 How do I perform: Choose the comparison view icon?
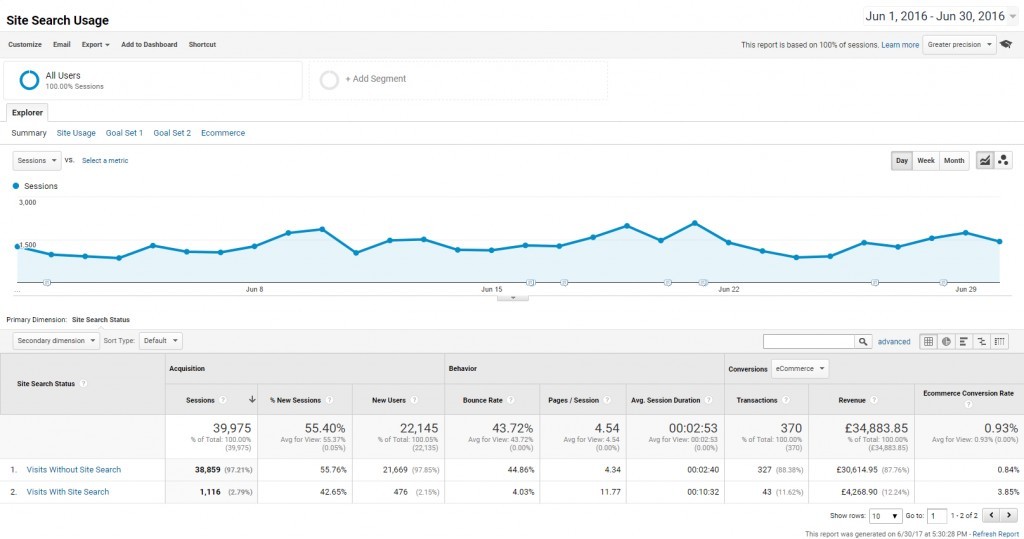tap(982, 341)
